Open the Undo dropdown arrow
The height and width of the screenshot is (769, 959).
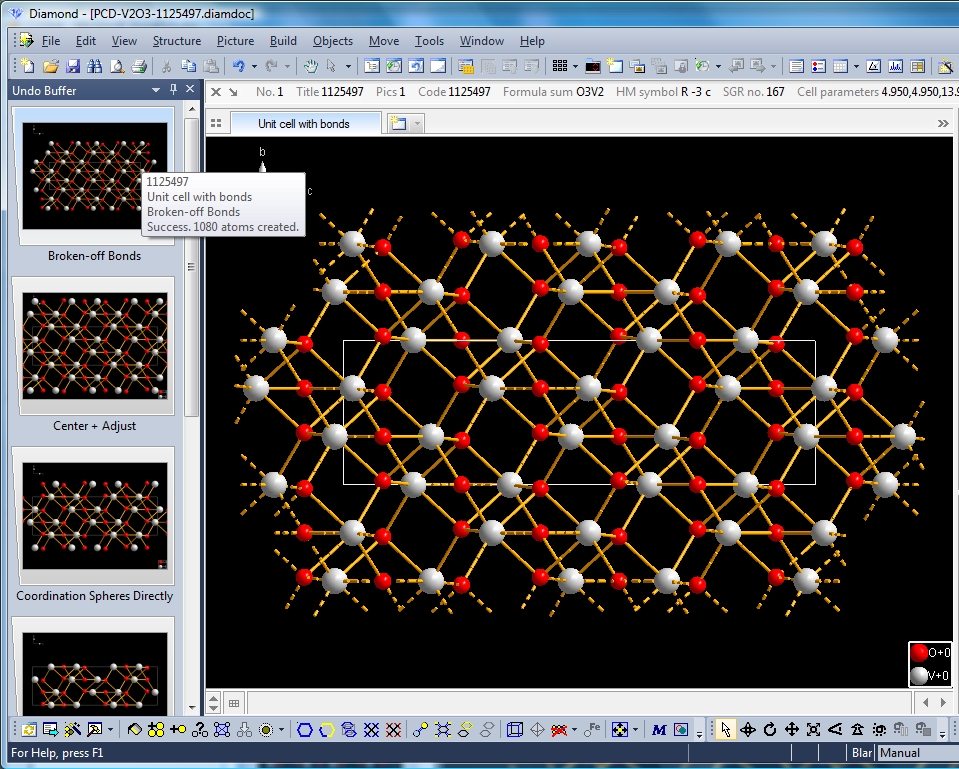(x=254, y=66)
